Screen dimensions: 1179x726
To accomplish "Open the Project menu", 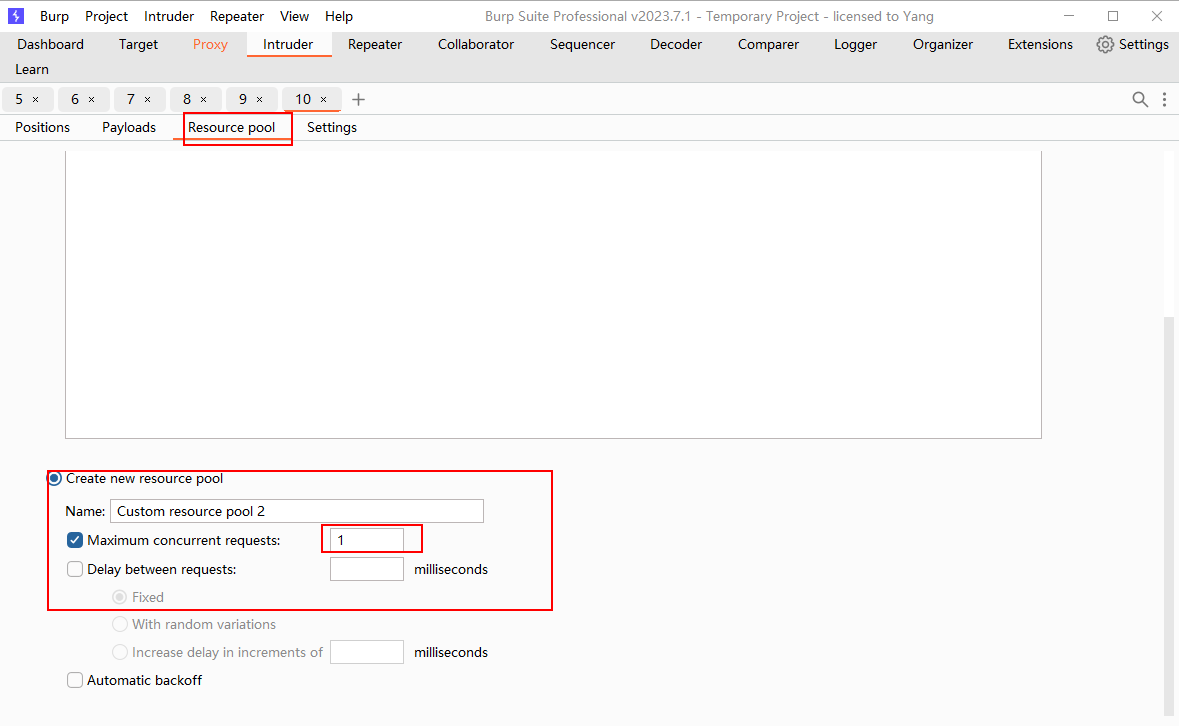I will coord(106,16).
